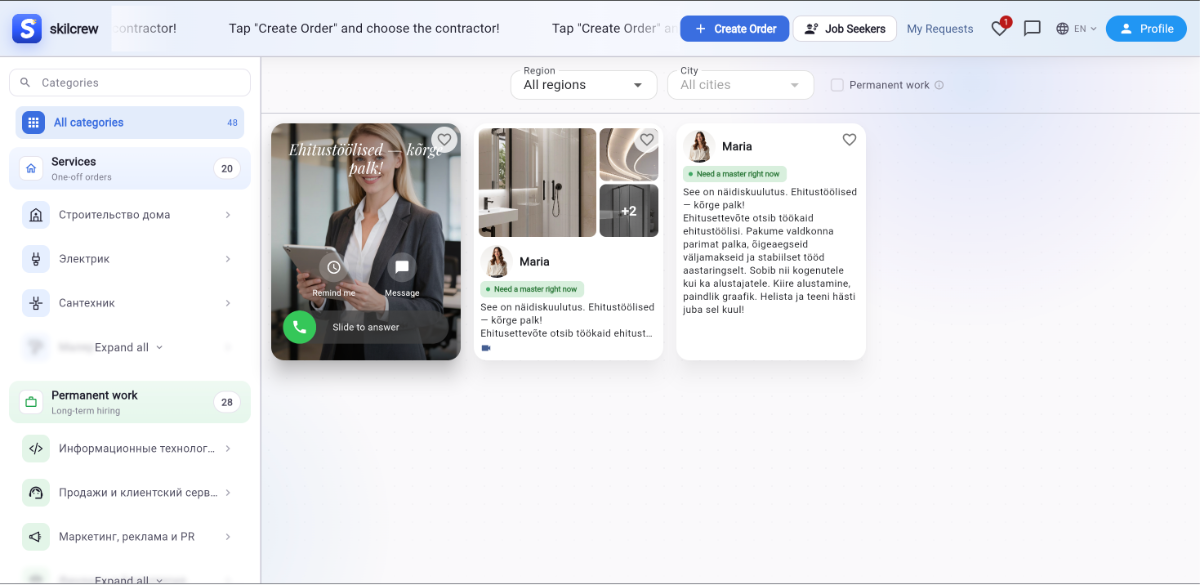The height and width of the screenshot is (585, 1200).
Task: Favorite Maria's photo gallery card
Action: [x=646, y=140]
